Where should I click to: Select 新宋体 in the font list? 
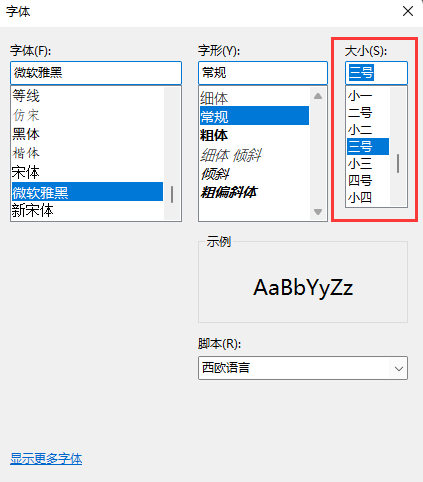click(x=87, y=211)
